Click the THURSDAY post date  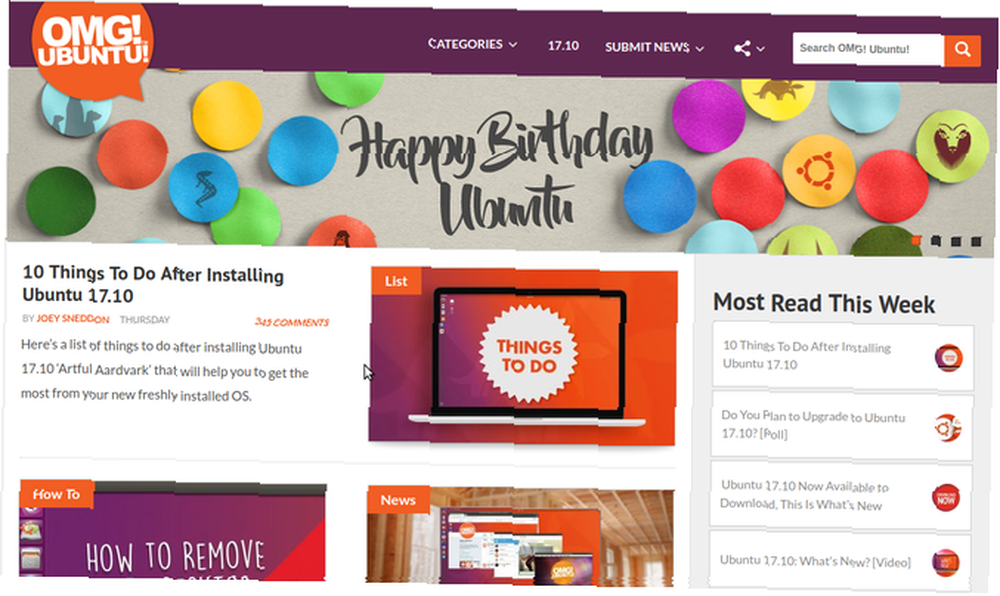(145, 319)
